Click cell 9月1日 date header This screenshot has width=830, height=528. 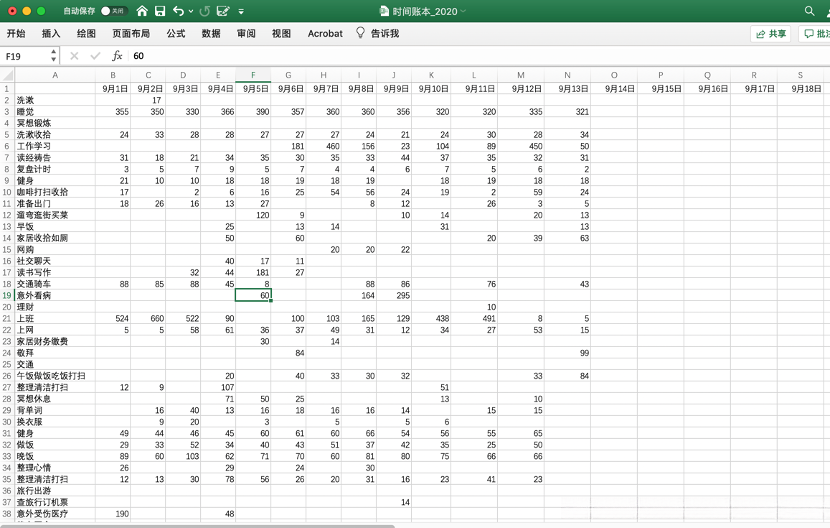pyautogui.click(x=115, y=88)
